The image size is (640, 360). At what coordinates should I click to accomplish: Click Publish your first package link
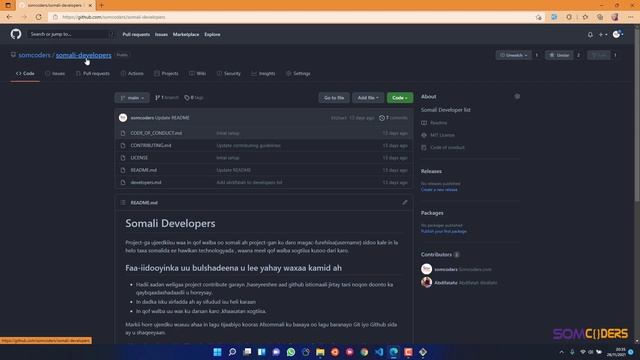[444, 231]
